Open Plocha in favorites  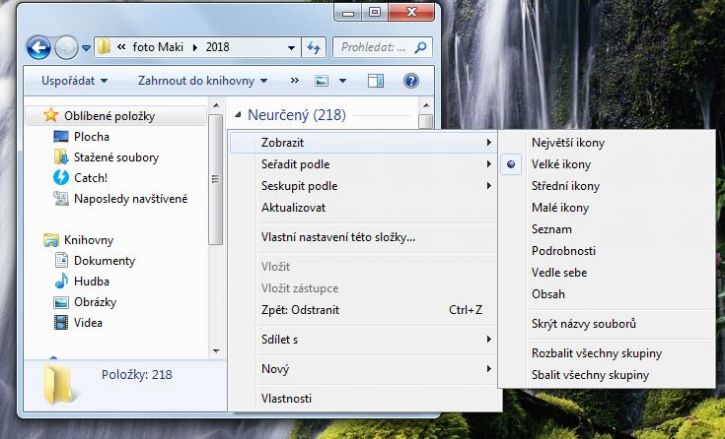[92, 137]
